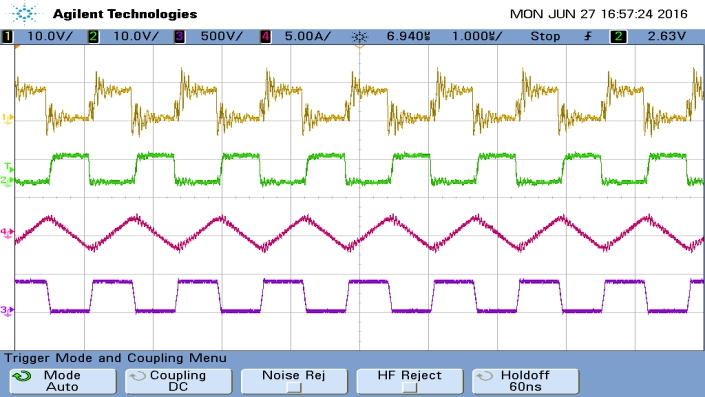Click the Trigger Mode and Coupling Menu title

[x=116, y=358]
